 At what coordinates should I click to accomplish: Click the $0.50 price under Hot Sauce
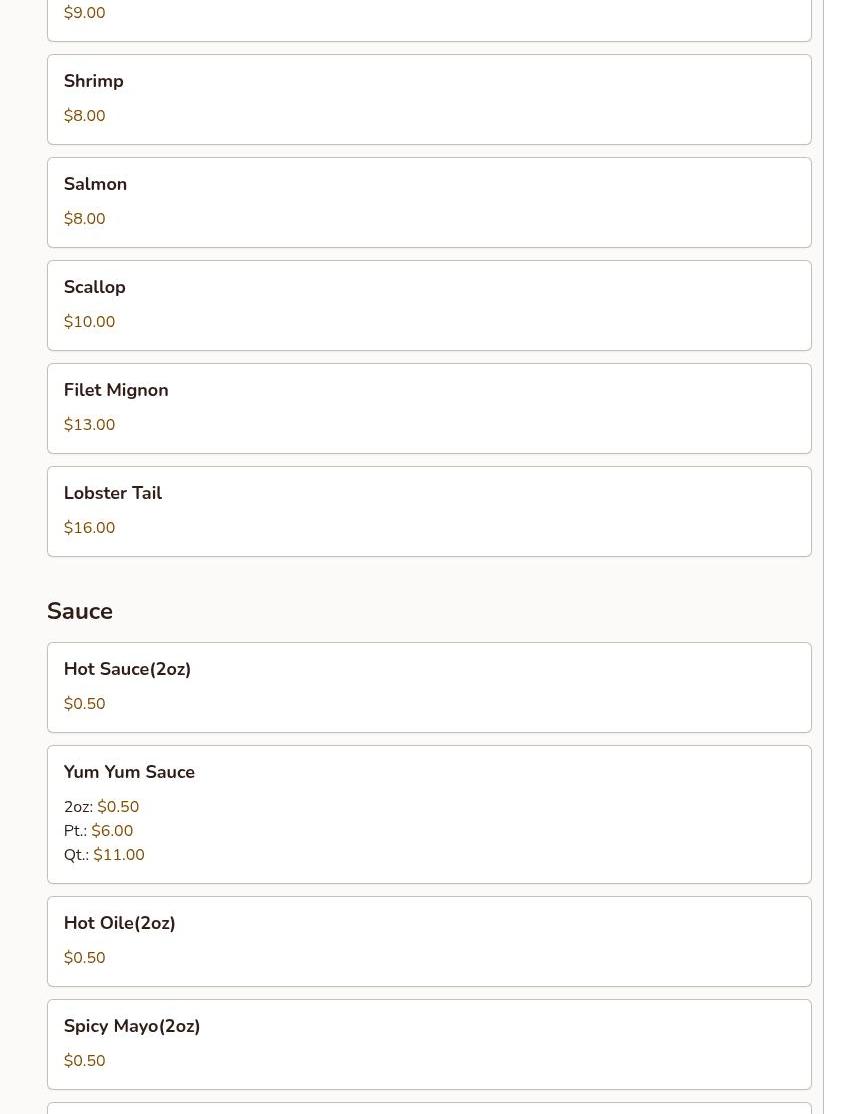pos(84,704)
